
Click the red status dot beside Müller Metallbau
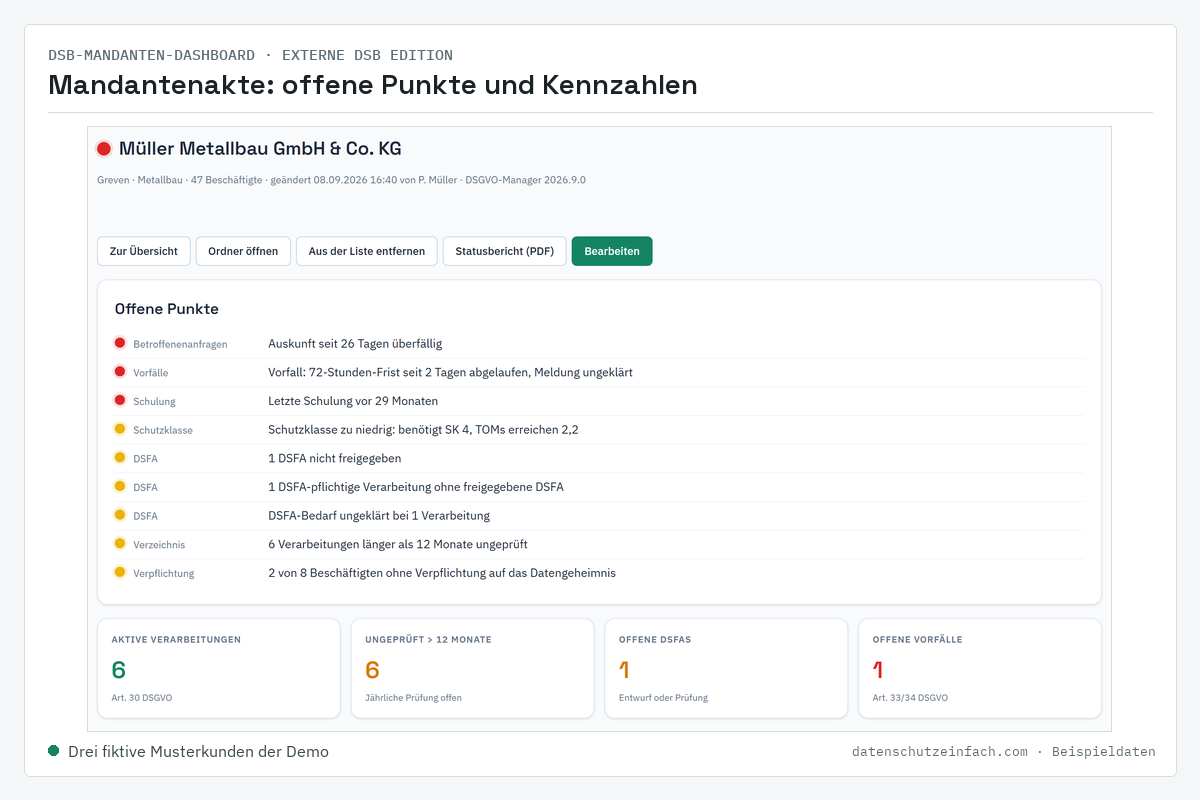pyautogui.click(x=104, y=149)
